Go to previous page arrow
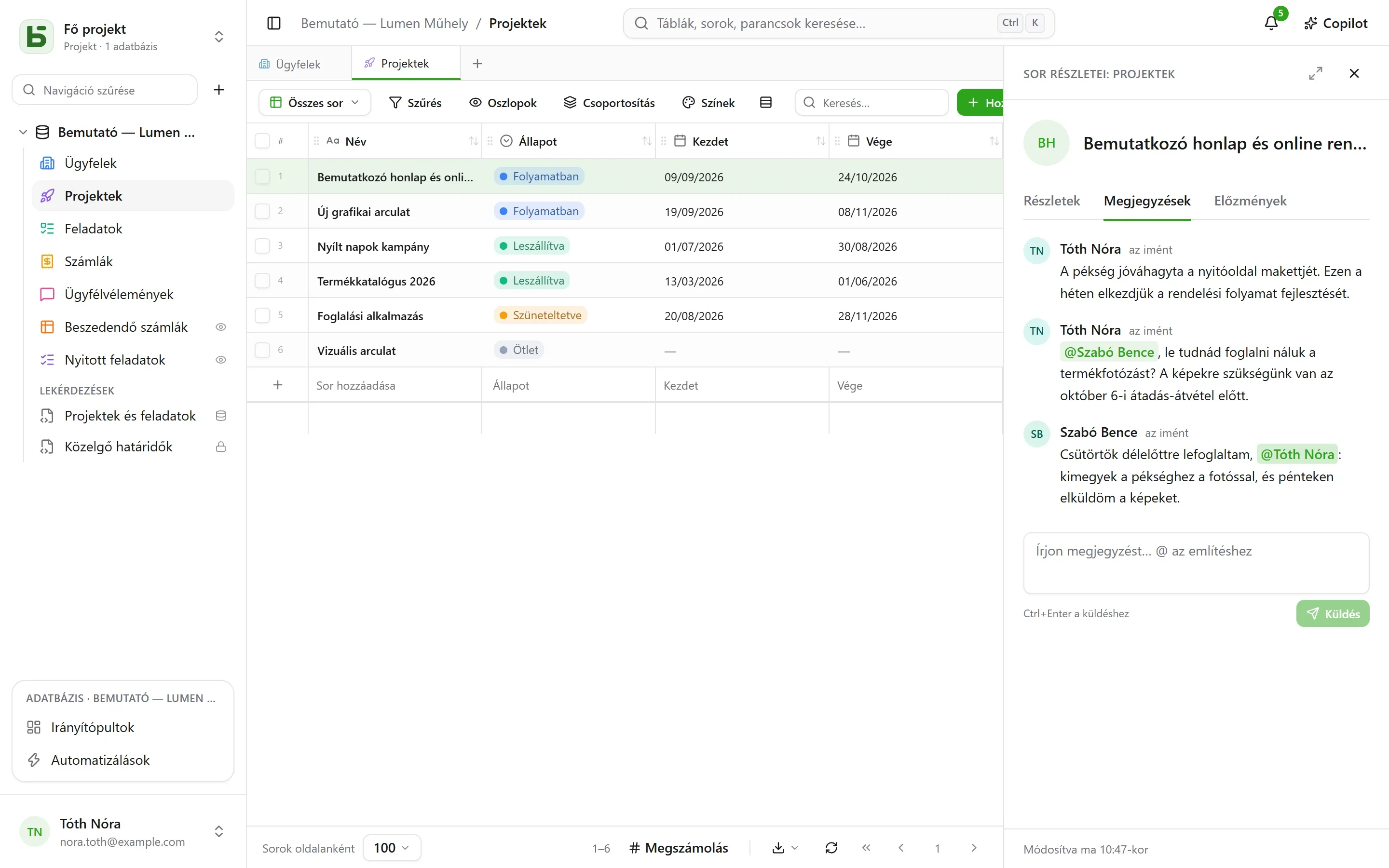The image size is (1389, 868). click(x=901, y=847)
